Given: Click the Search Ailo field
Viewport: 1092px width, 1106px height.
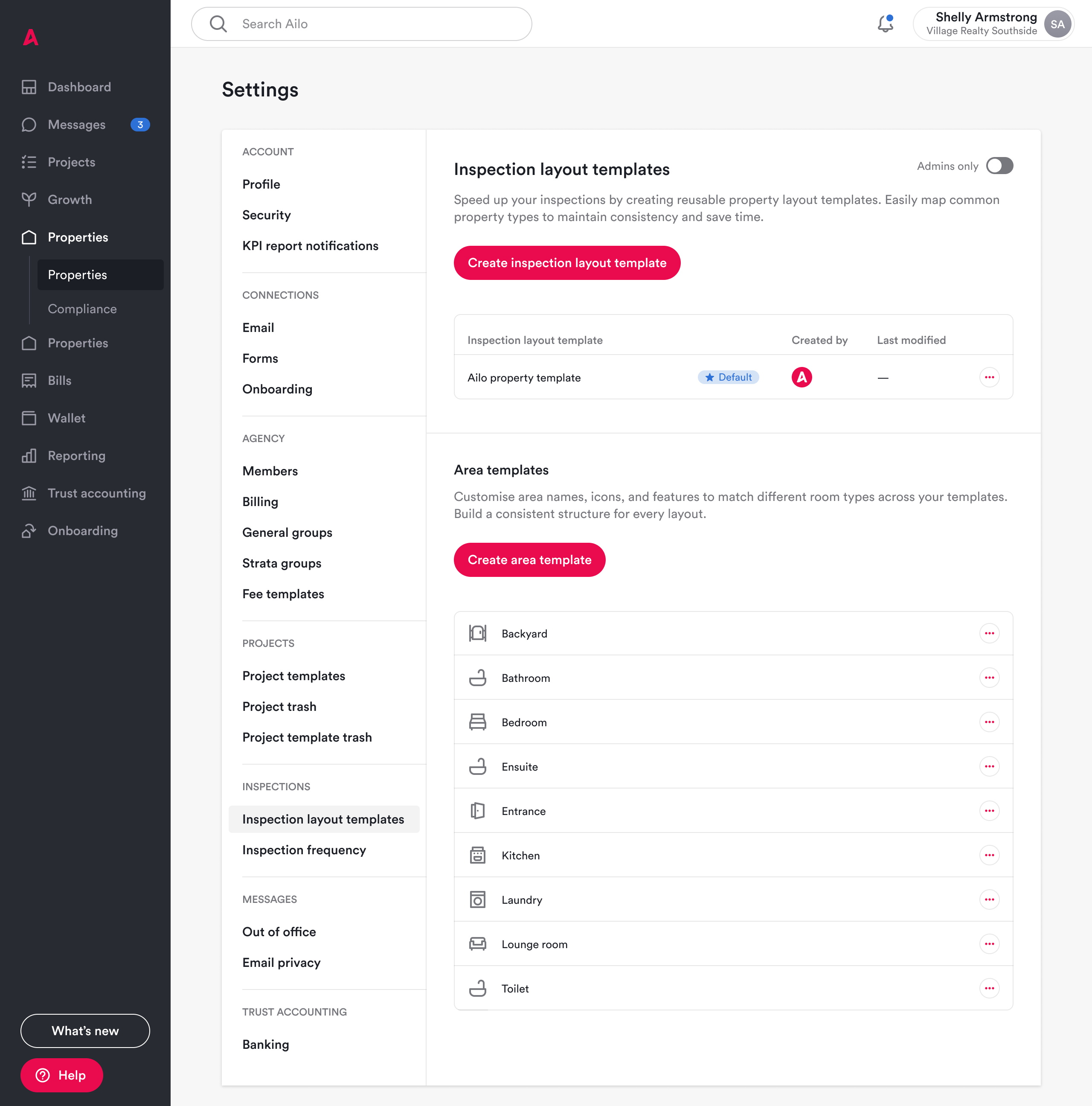Looking at the screenshot, I should tap(362, 24).
